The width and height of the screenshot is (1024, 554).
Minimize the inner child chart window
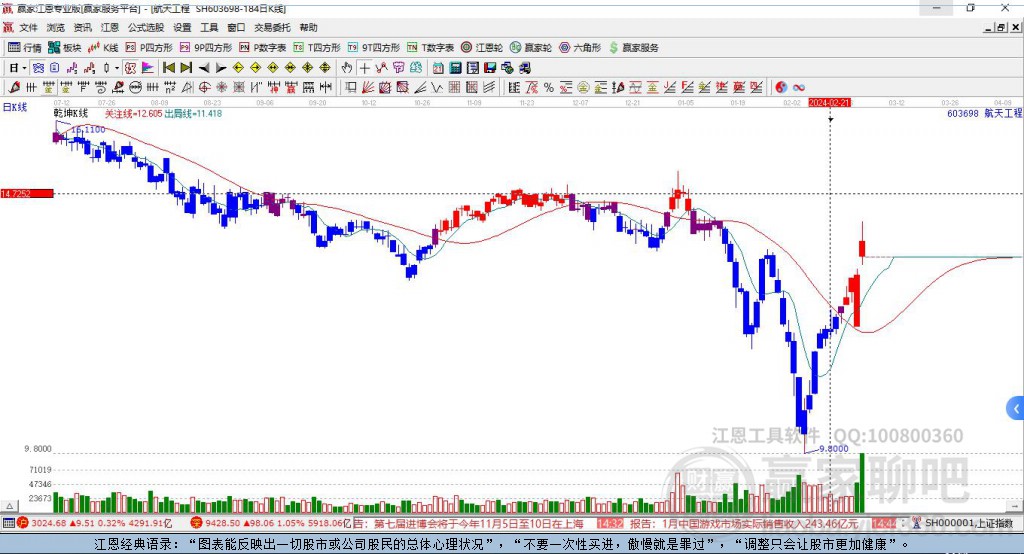pos(989,27)
